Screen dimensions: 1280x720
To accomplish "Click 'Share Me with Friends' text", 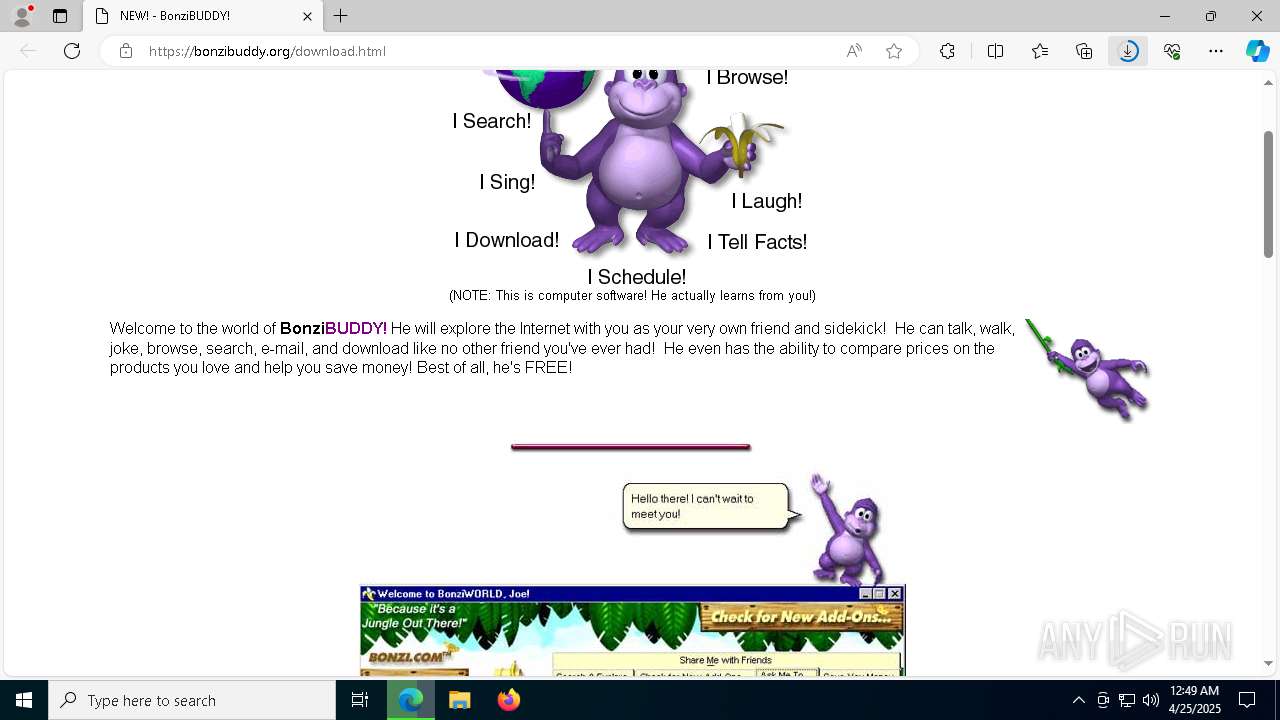I will (x=725, y=660).
